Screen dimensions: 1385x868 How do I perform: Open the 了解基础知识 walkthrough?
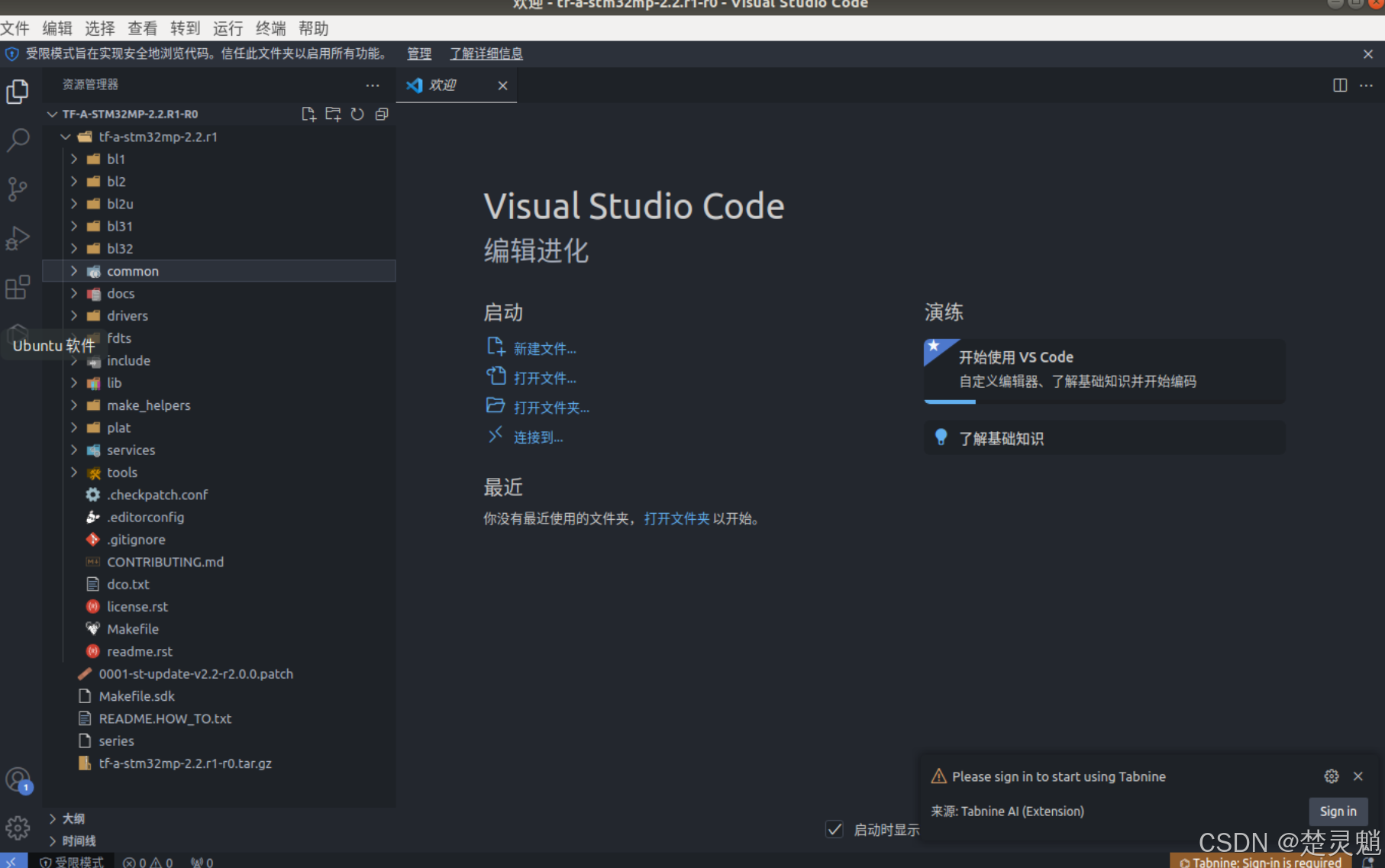1104,438
